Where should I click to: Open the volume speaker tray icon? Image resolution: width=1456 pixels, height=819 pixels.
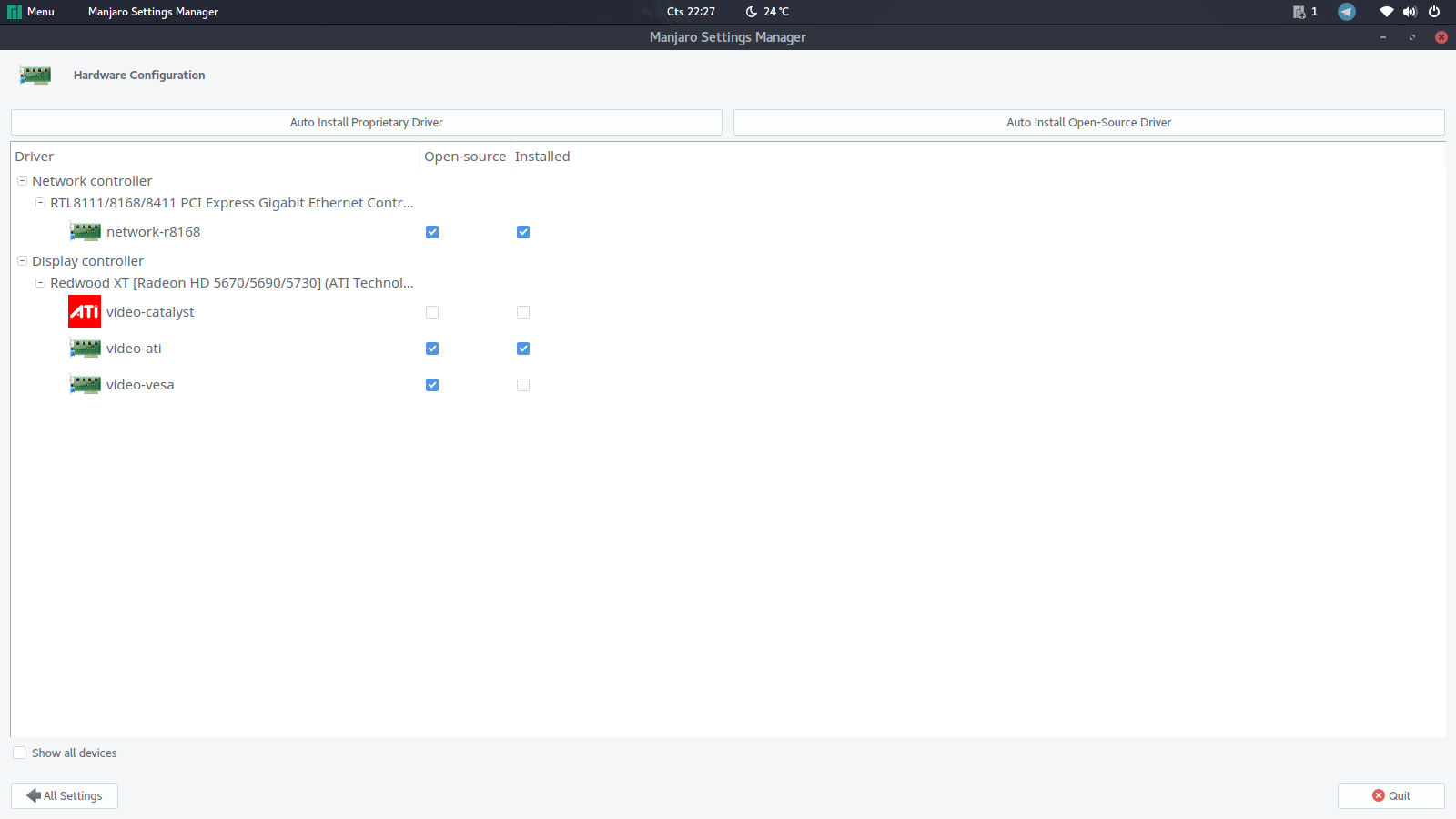(x=1410, y=12)
